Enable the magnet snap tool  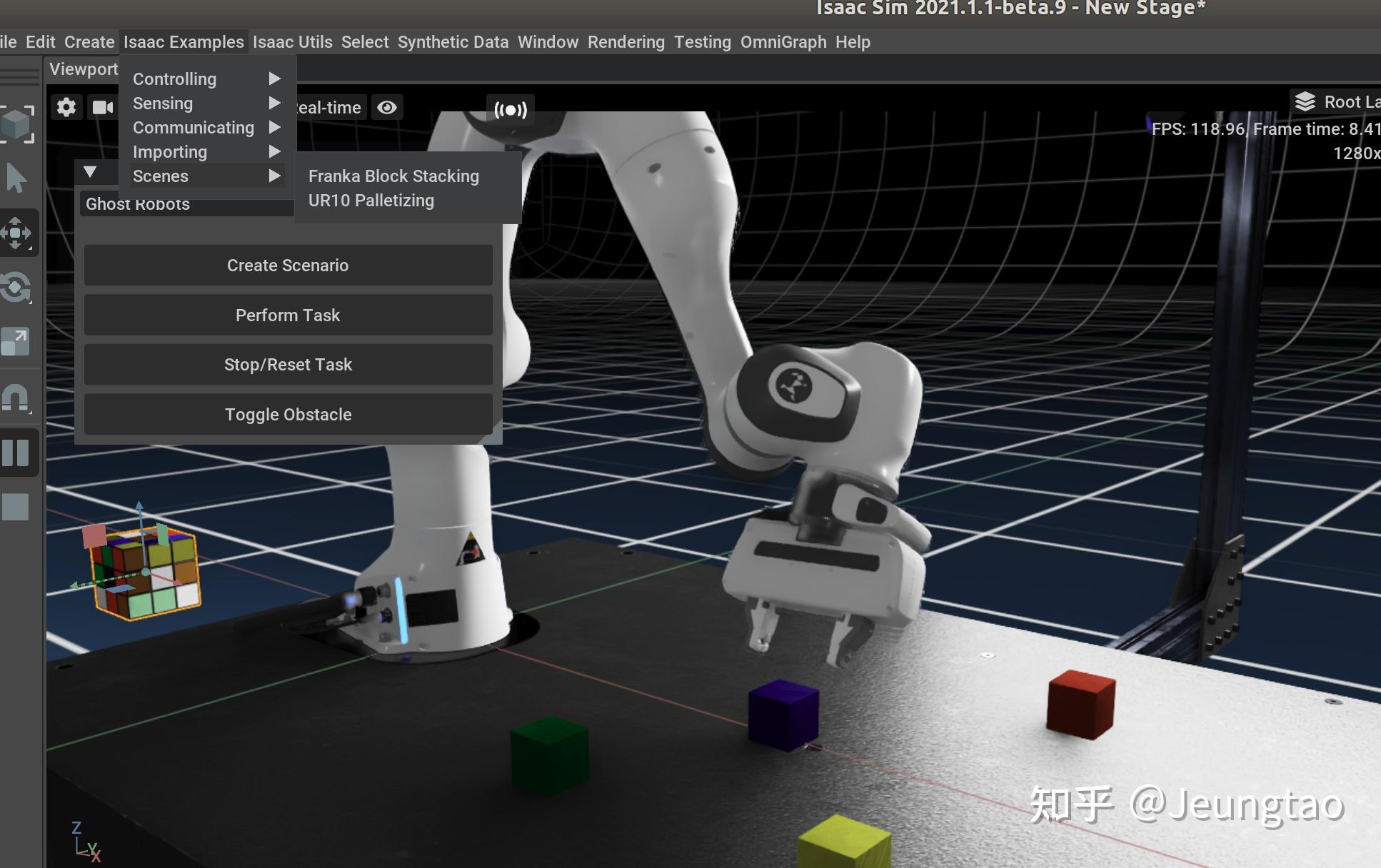(16, 398)
